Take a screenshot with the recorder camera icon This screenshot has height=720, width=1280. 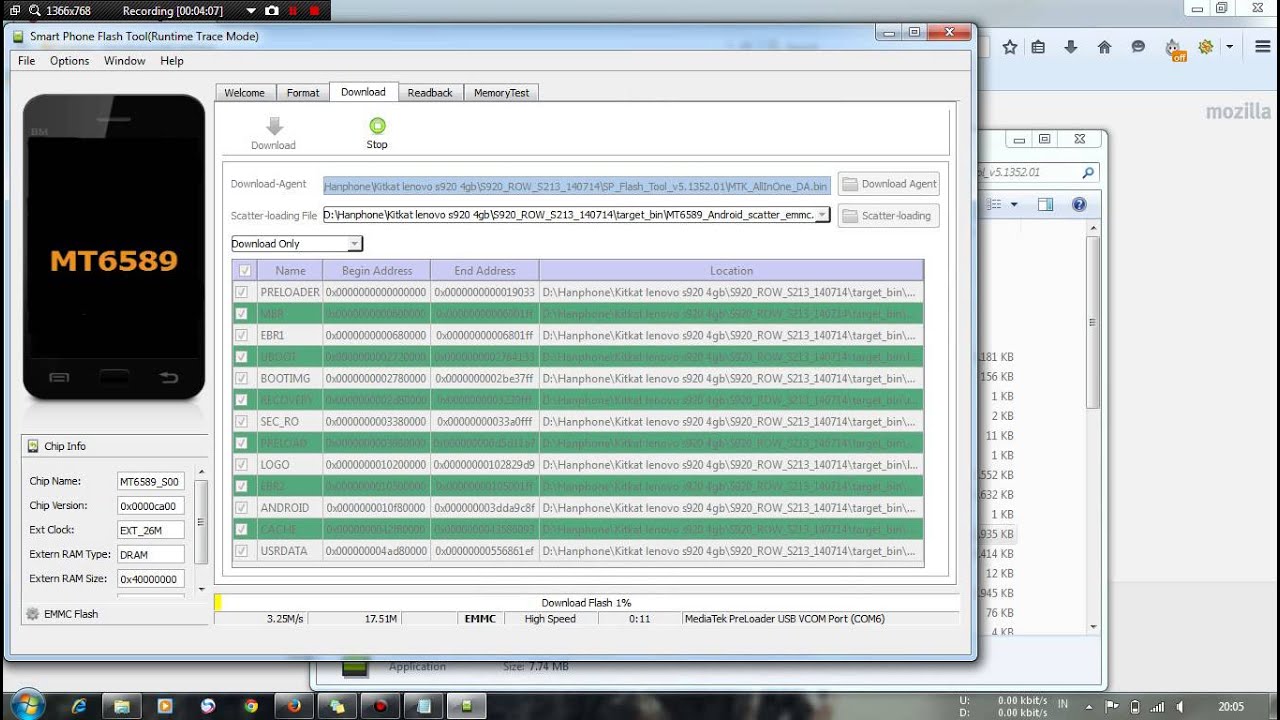(x=271, y=11)
